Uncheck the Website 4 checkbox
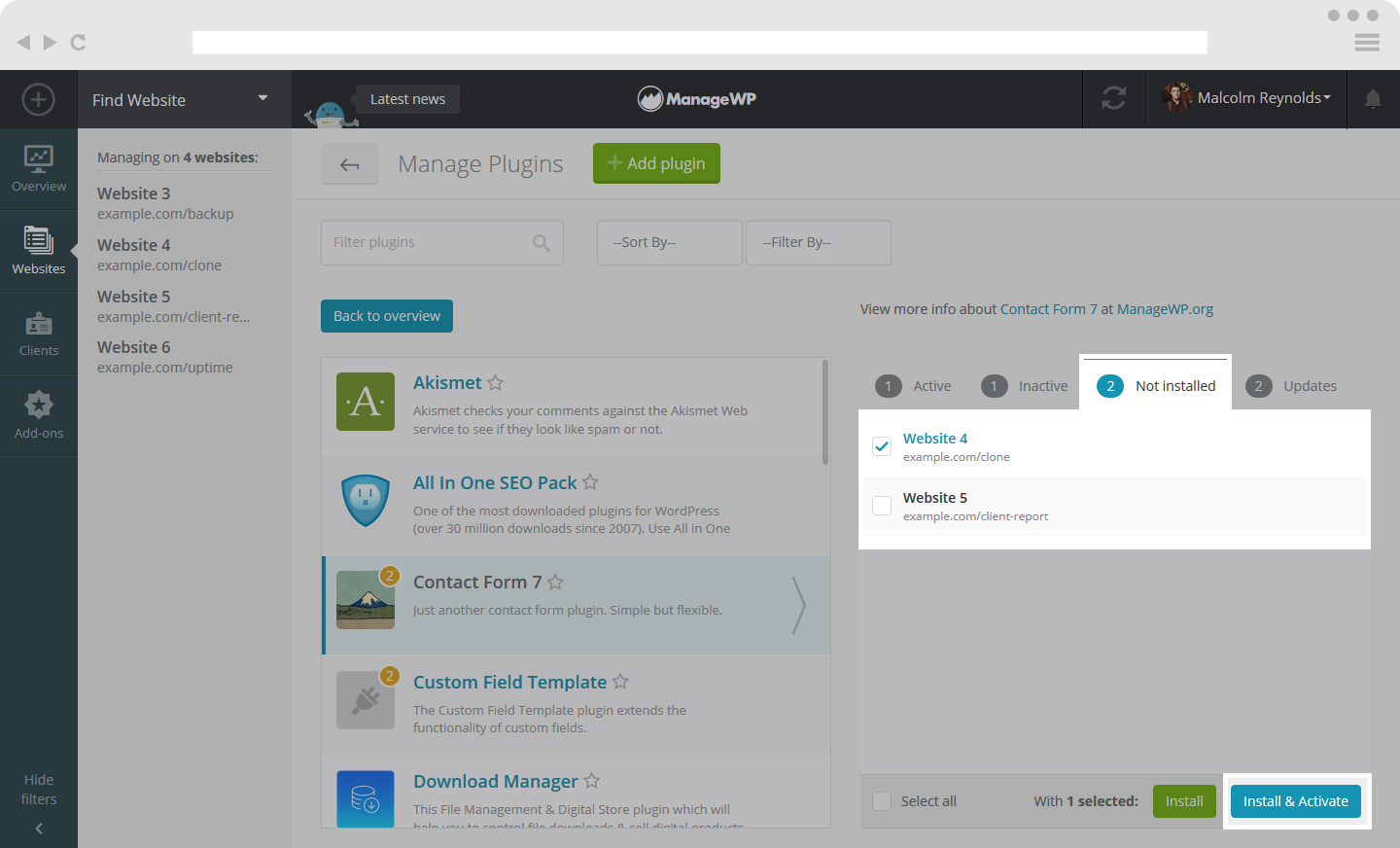Viewport: 1400px width, 848px height. tap(882, 446)
